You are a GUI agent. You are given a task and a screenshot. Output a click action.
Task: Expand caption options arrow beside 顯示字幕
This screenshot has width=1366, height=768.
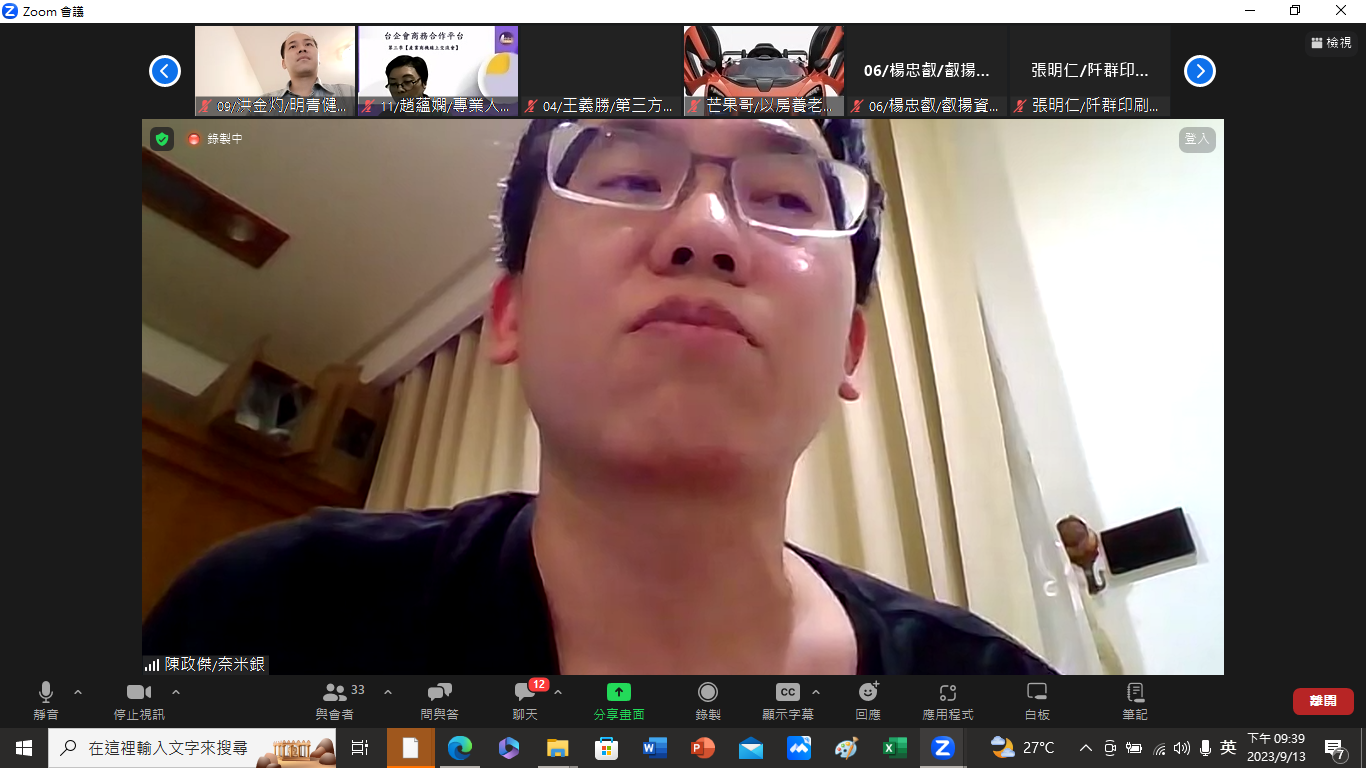point(816,692)
